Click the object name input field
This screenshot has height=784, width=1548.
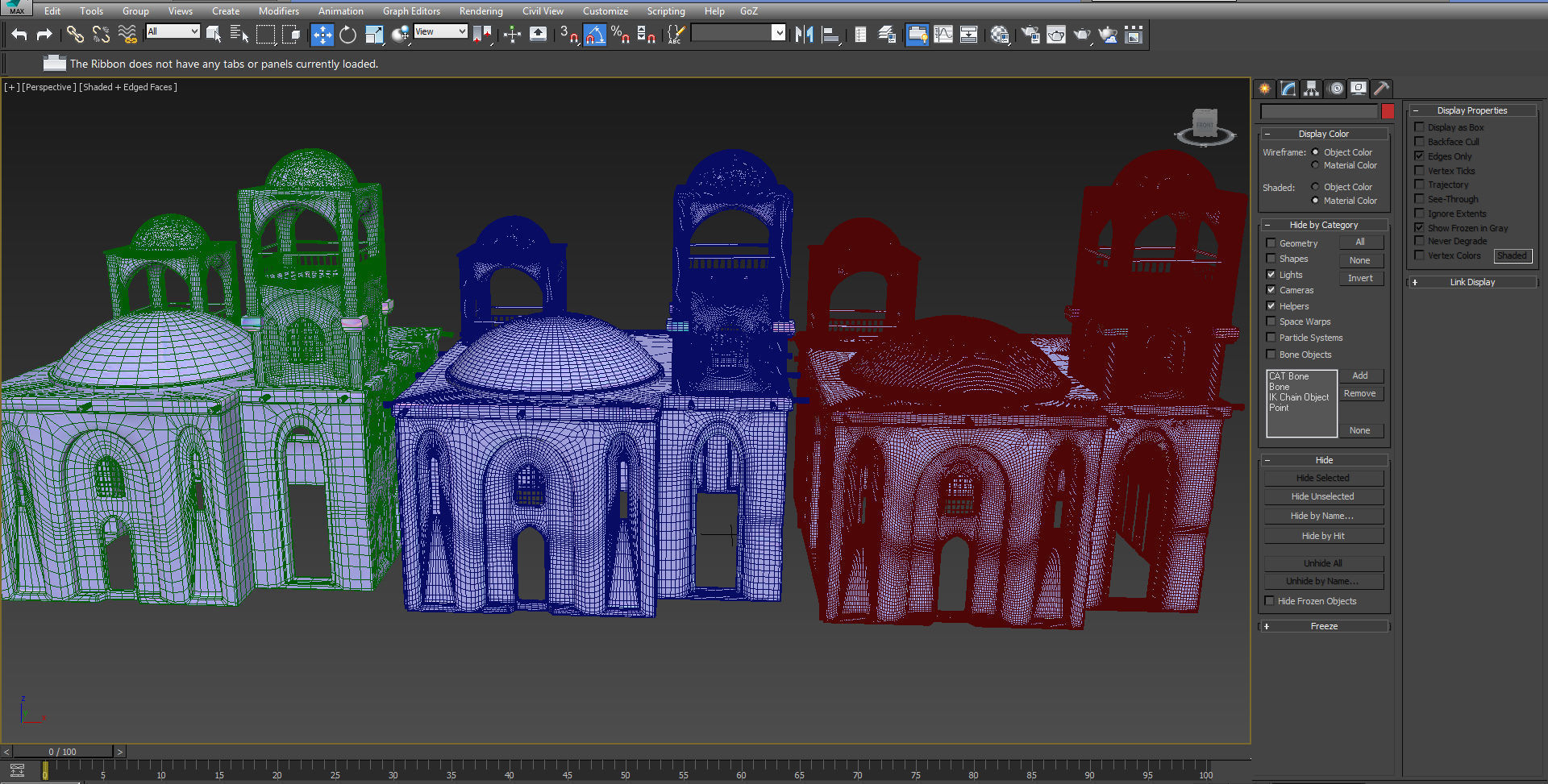pos(1319,111)
